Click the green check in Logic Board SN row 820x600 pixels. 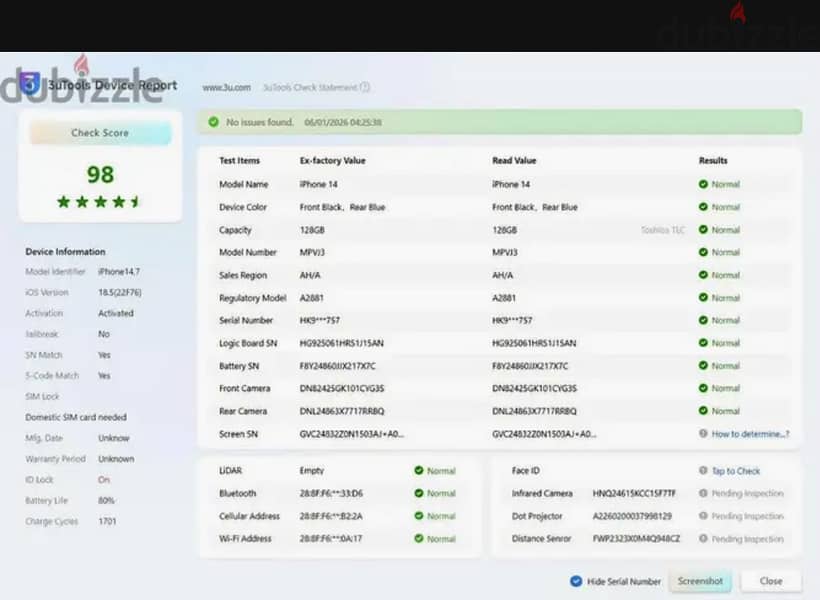click(703, 343)
